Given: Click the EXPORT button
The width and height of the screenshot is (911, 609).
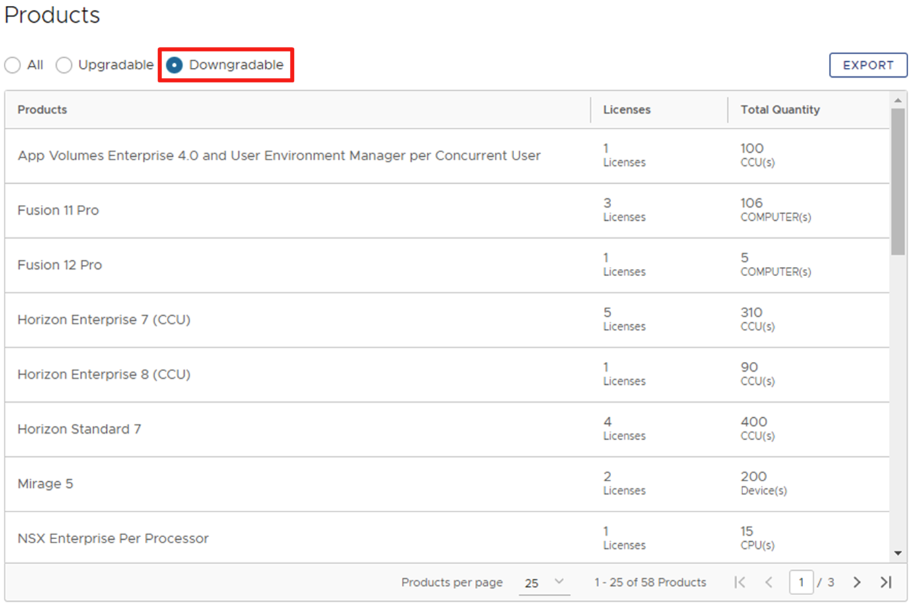Looking at the screenshot, I should pos(867,65).
